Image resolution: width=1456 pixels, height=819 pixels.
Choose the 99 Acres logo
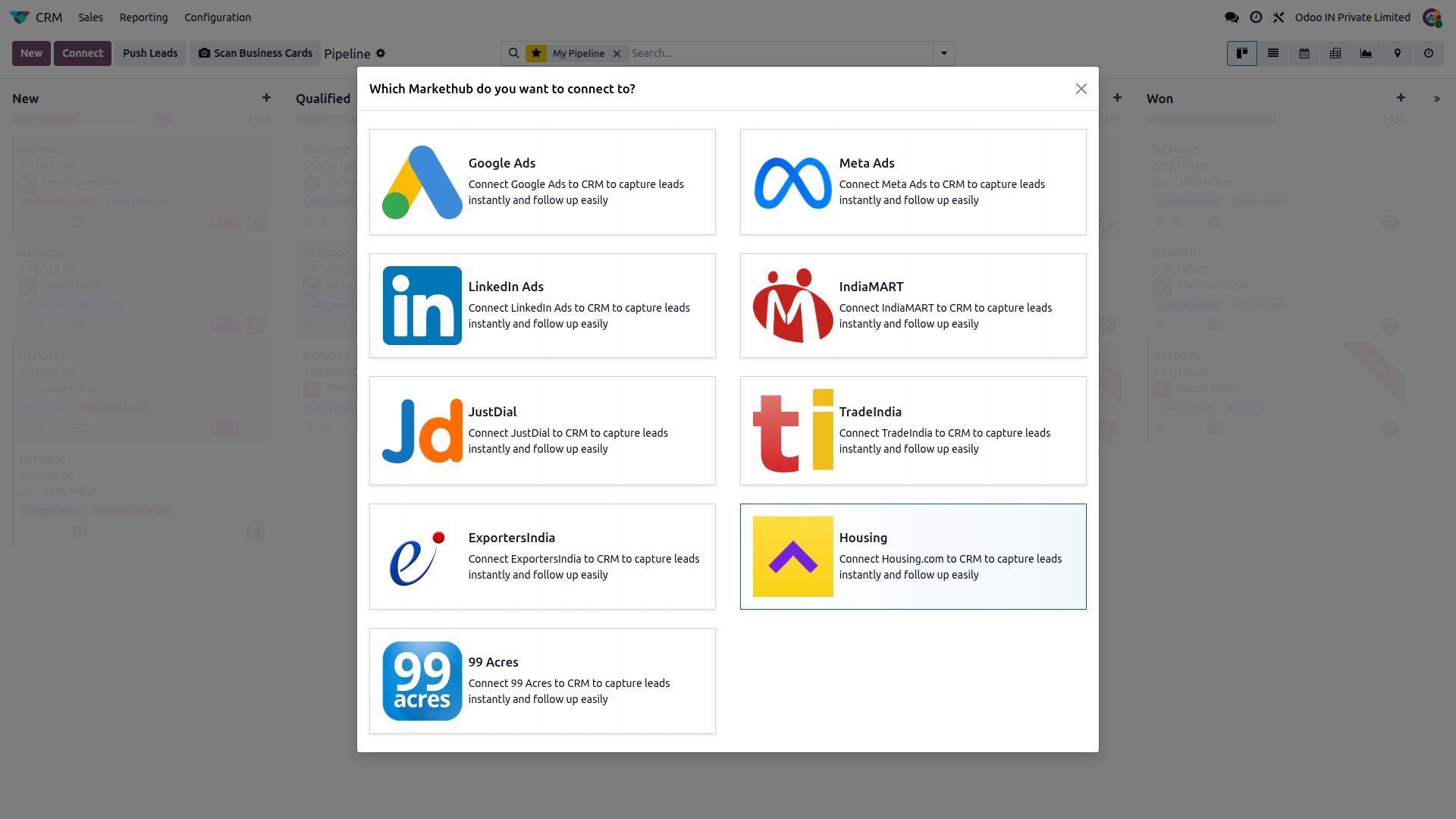(422, 681)
